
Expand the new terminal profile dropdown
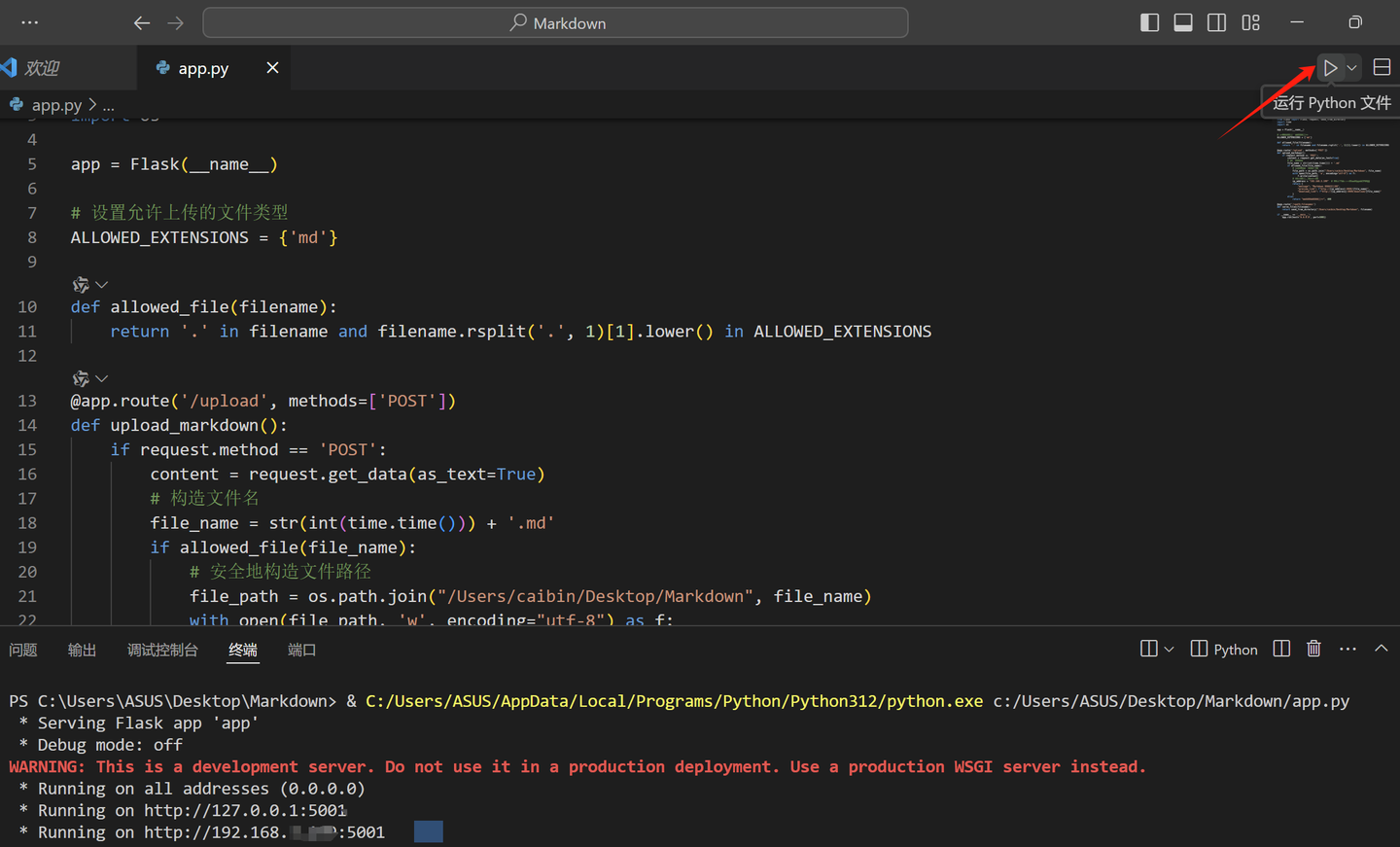click(x=1170, y=649)
